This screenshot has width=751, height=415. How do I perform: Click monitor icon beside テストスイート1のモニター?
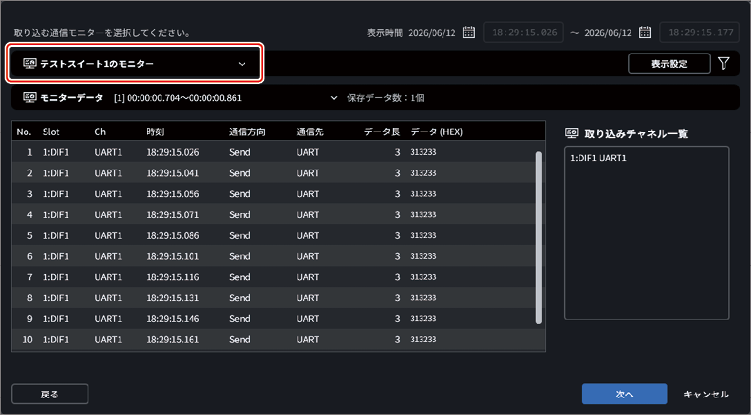30,63
